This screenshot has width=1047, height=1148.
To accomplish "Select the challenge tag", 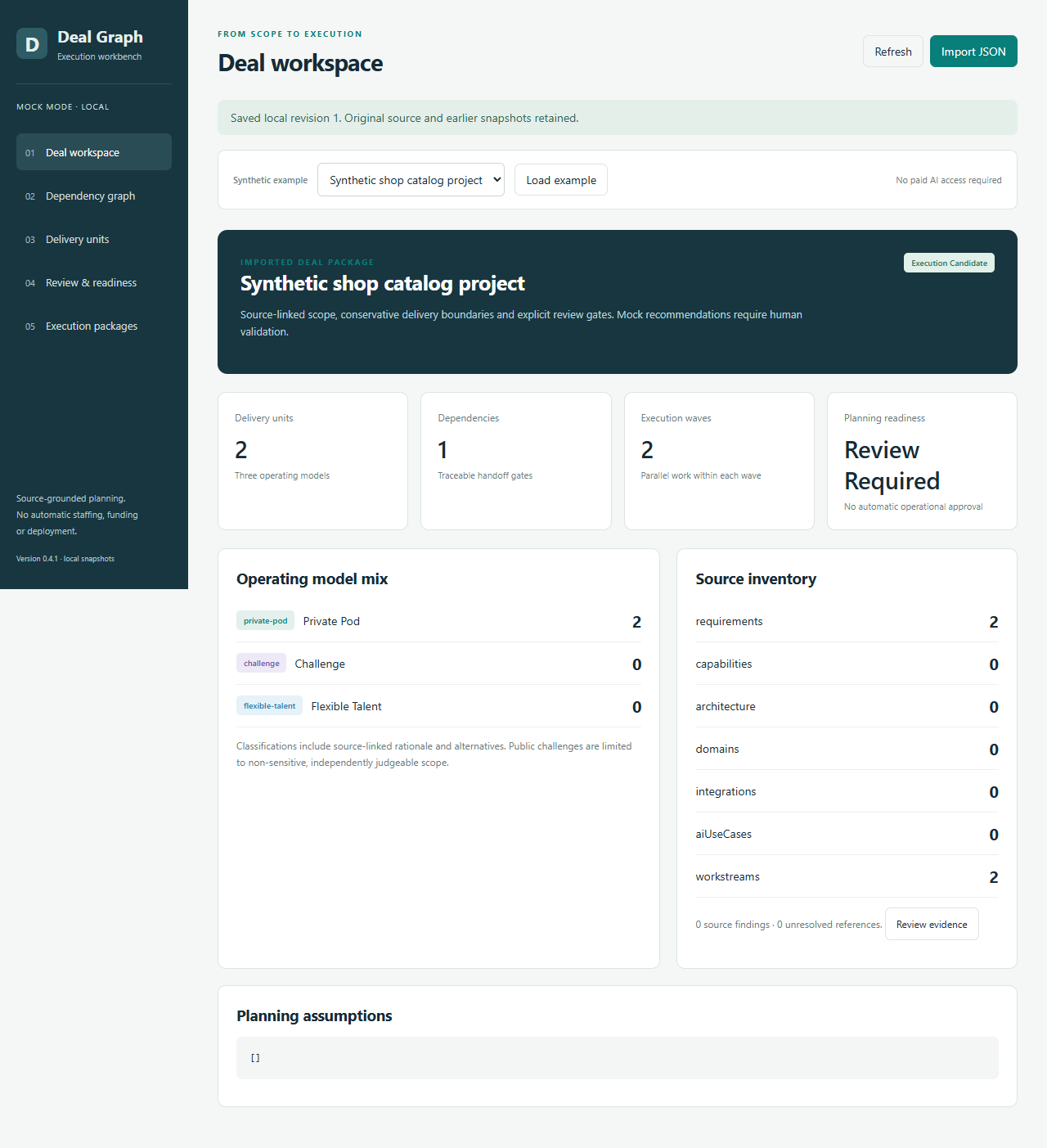I will tap(261, 663).
